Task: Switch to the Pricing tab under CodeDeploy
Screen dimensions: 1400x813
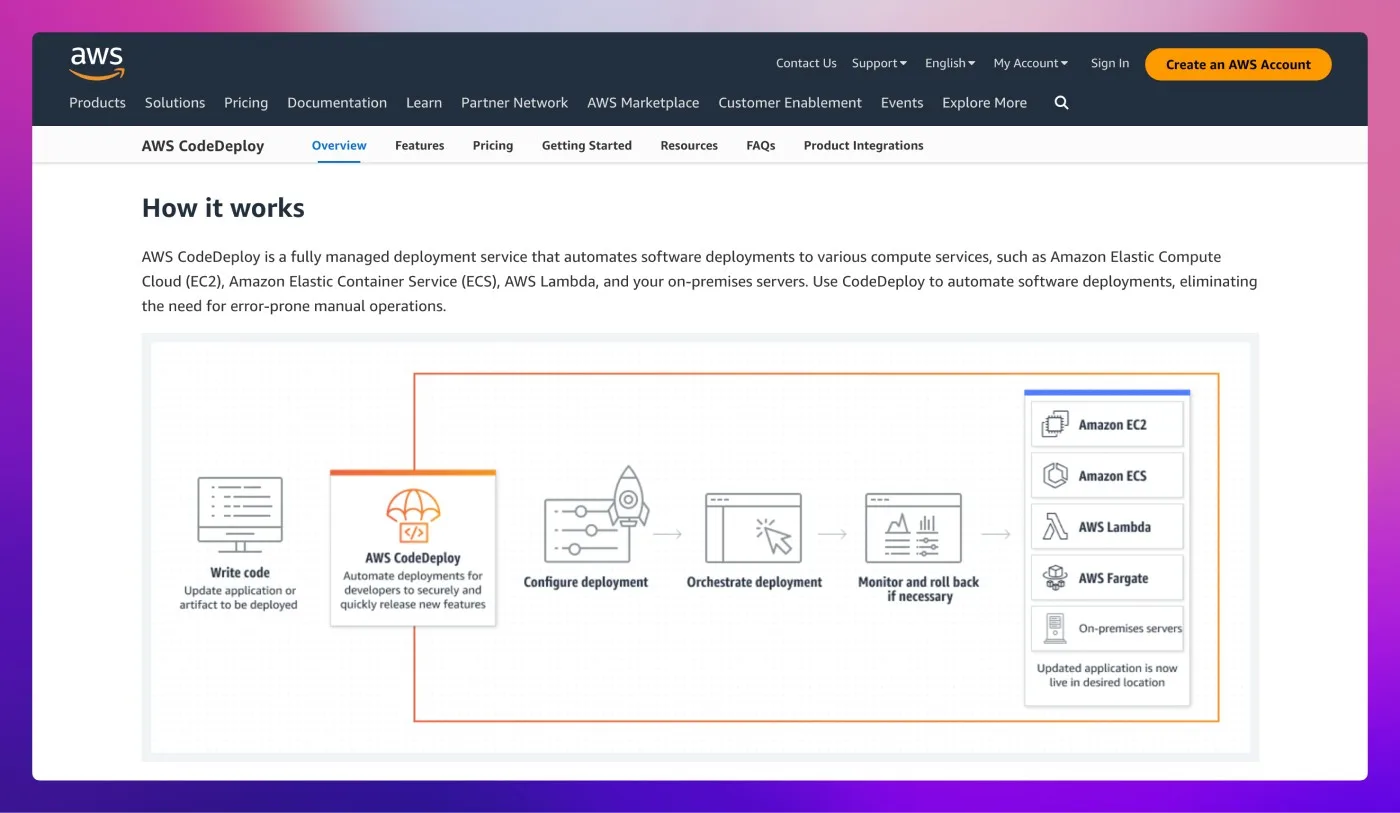Action: tap(493, 146)
